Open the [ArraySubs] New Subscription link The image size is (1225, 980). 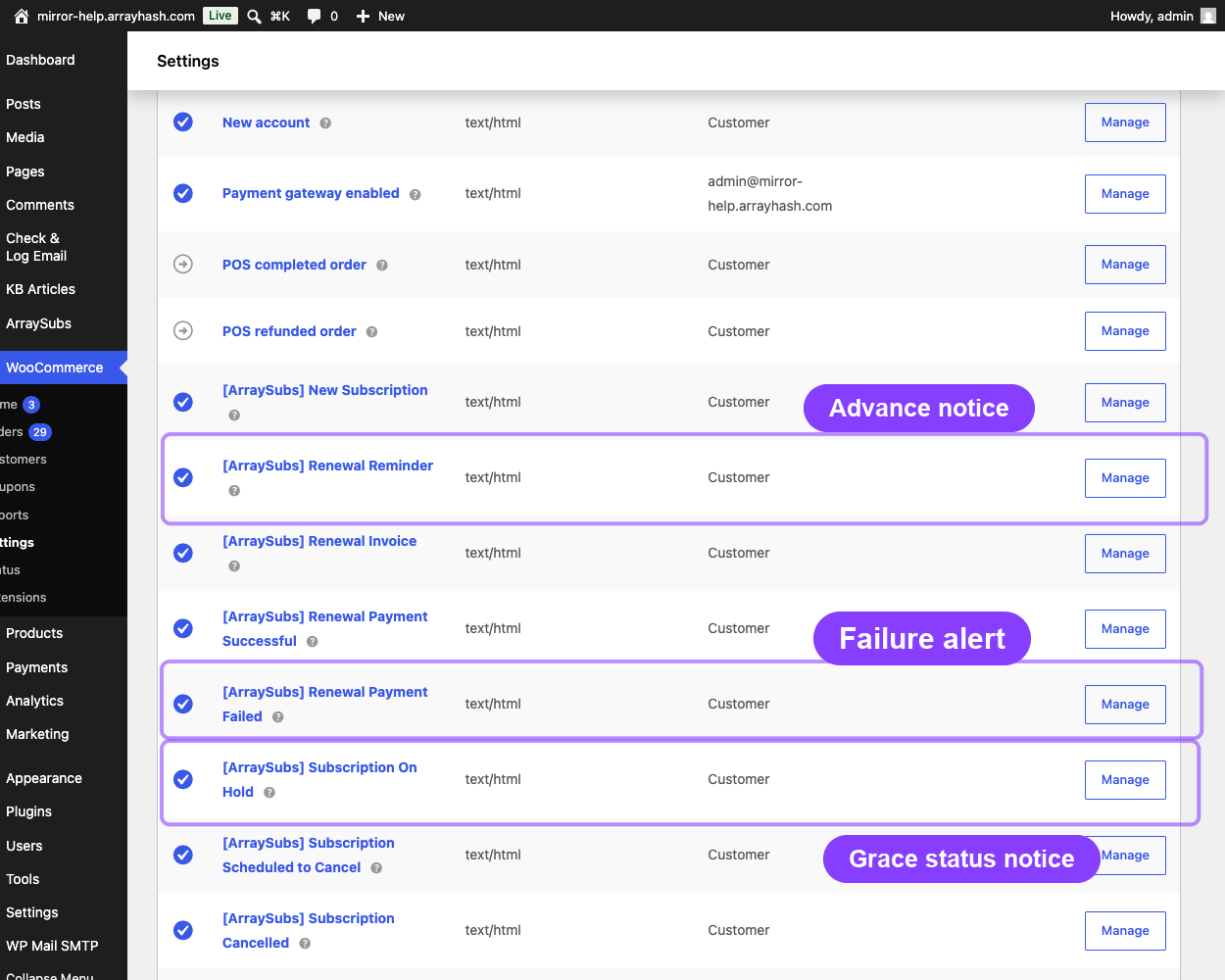(x=325, y=390)
